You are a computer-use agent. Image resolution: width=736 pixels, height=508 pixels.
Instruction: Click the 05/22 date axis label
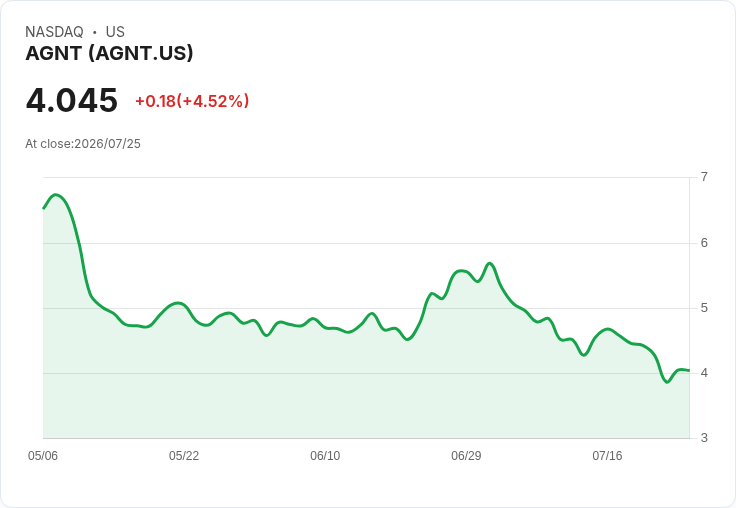click(184, 456)
